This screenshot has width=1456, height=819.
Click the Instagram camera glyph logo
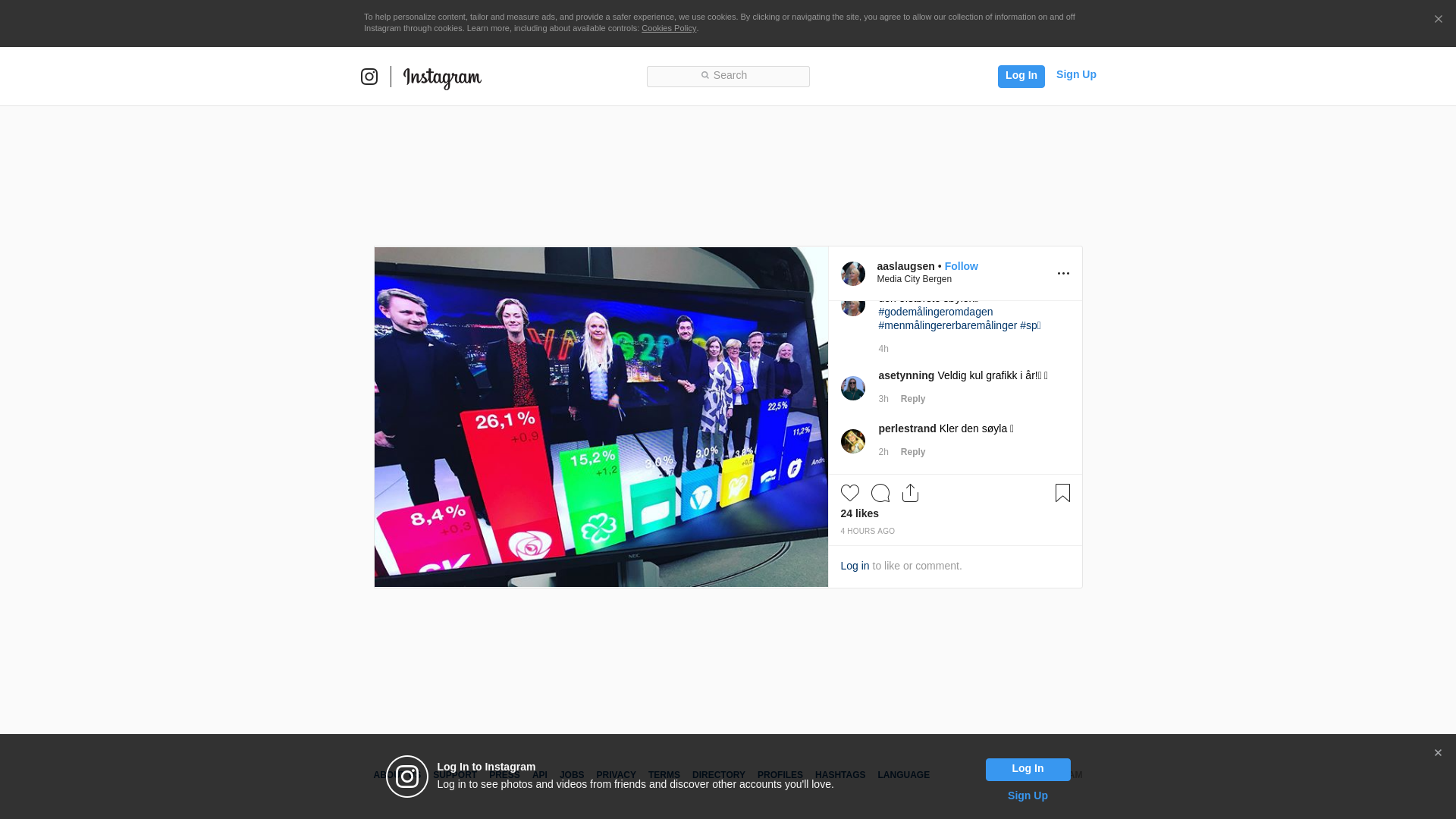(x=369, y=77)
